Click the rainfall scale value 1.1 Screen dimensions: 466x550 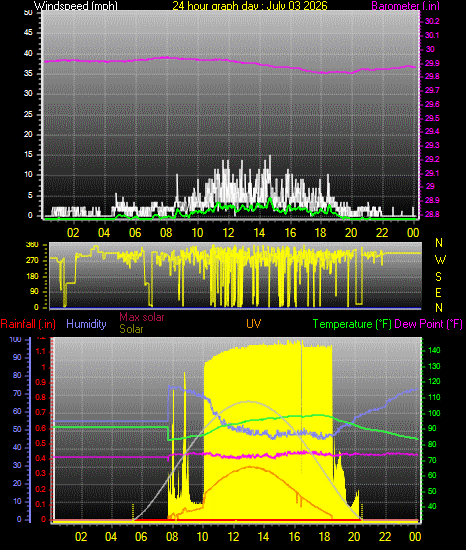coord(41,352)
